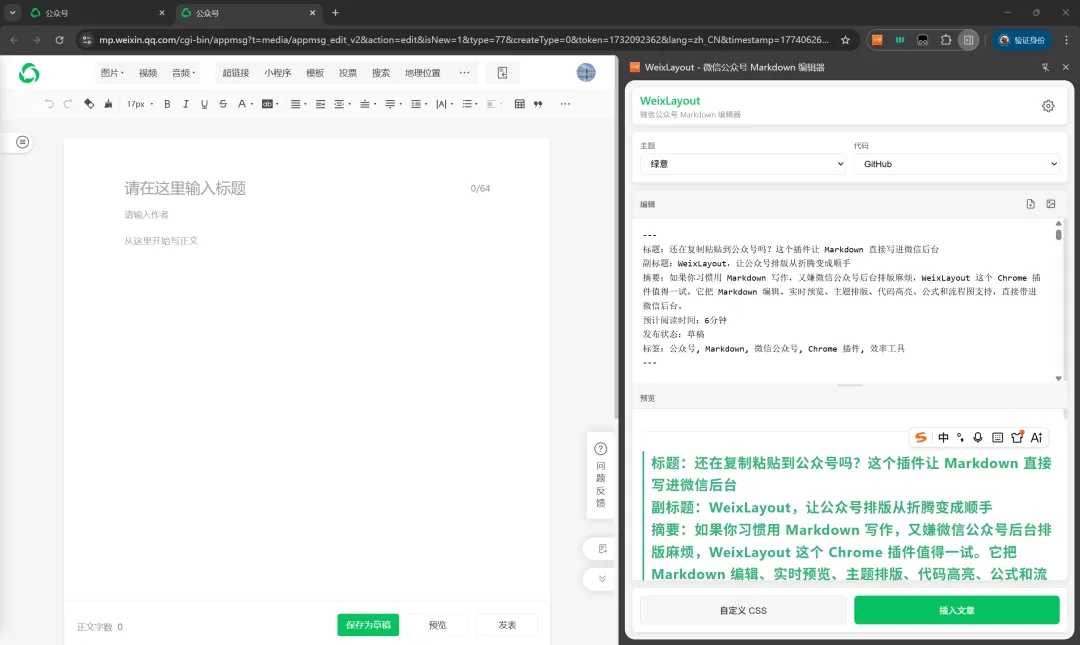Click the notes icon below 问题反馈
The height and width of the screenshot is (645, 1080).
602,549
